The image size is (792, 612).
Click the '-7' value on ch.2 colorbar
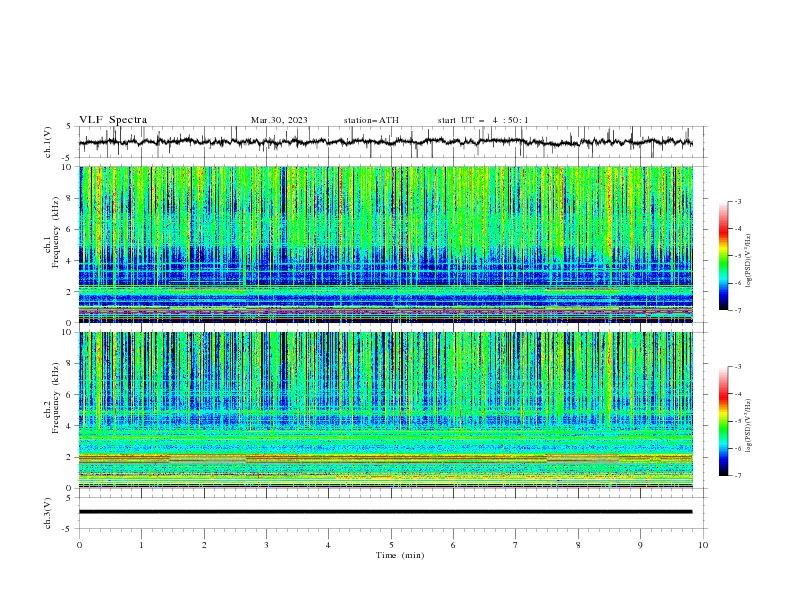[737, 475]
